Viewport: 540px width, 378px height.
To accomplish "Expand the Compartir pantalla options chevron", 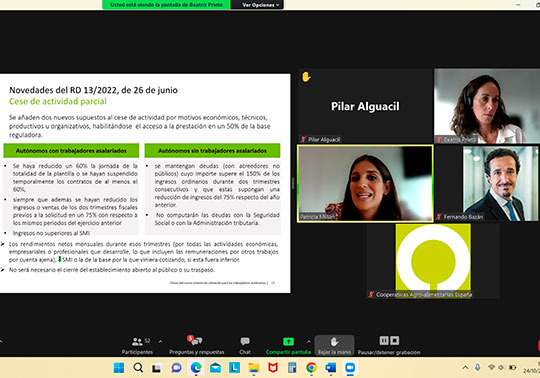I will point(309,342).
